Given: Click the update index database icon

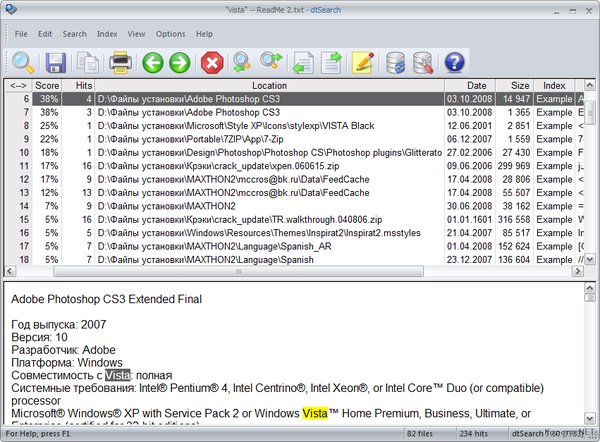Looking at the screenshot, I should (x=395, y=63).
